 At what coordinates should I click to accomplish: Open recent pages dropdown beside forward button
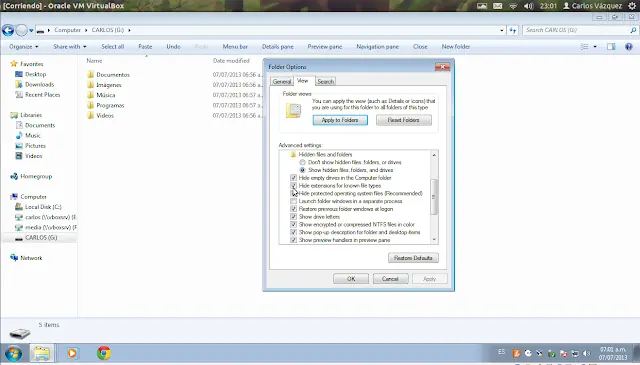(x=31, y=30)
